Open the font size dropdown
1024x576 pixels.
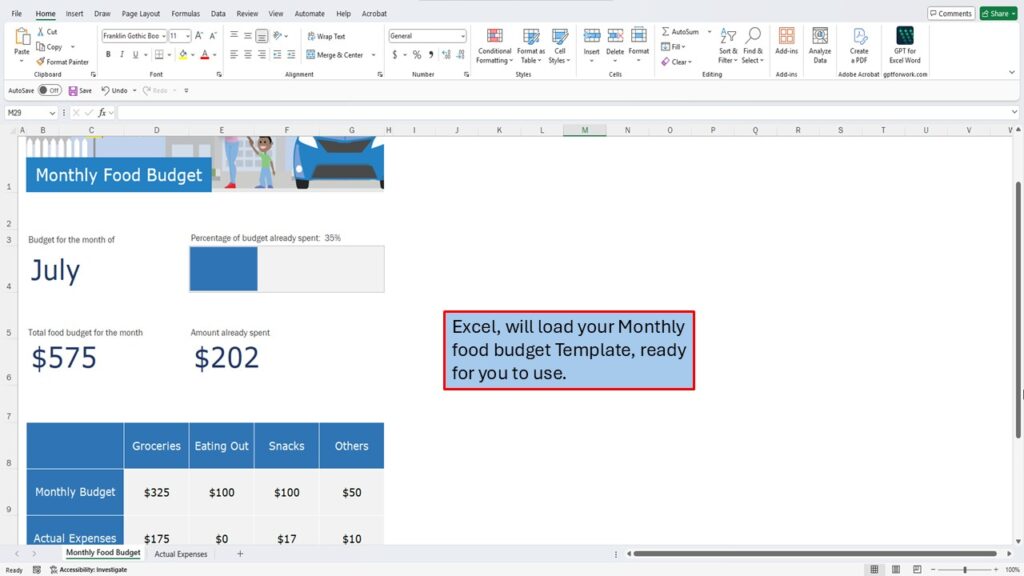tap(187, 36)
